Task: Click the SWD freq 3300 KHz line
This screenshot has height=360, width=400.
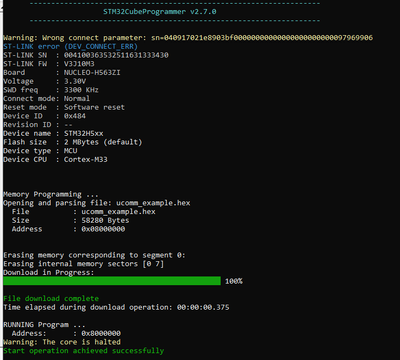Action: click(51, 90)
